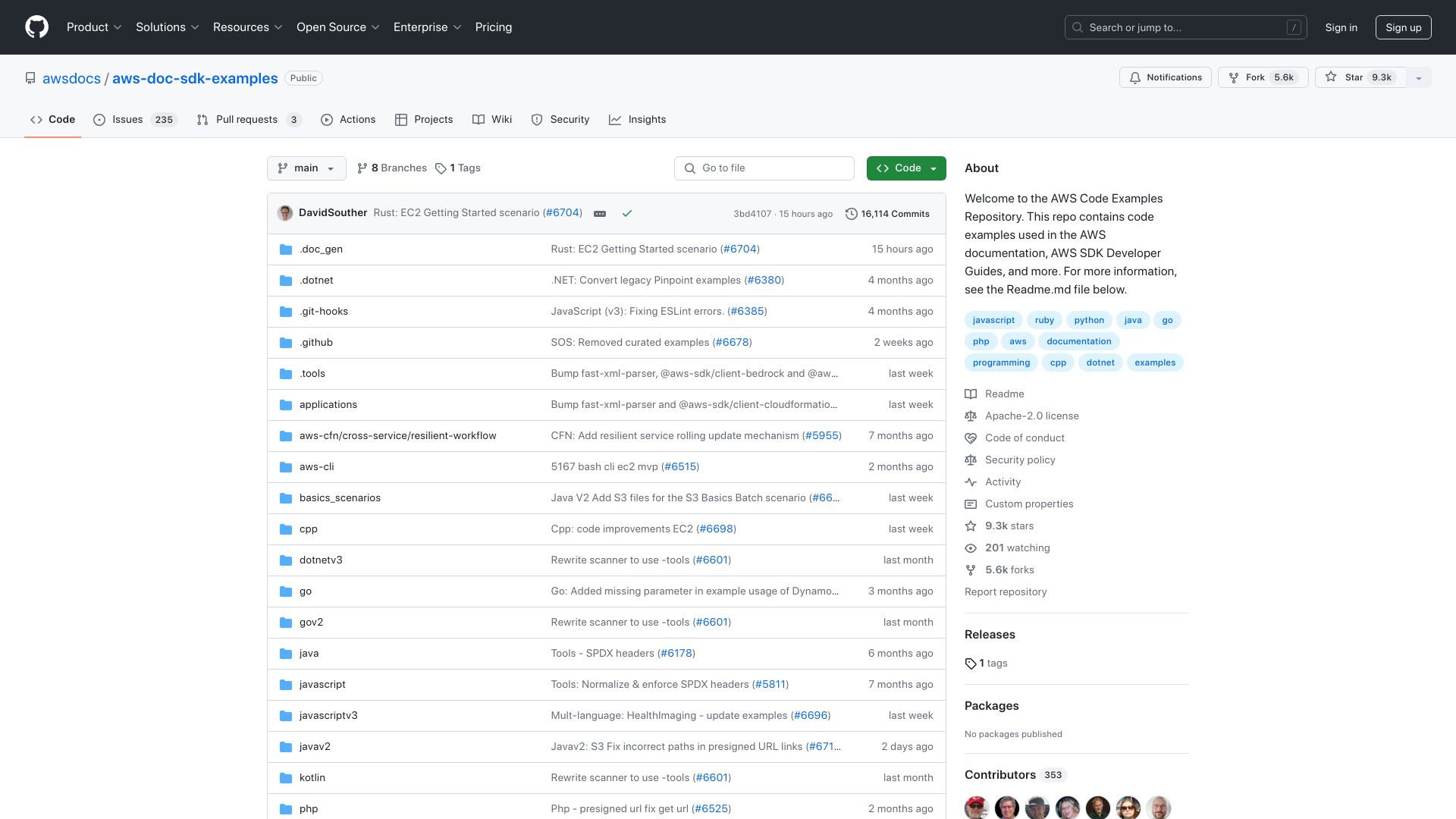View 16,114 Commits history
The width and height of the screenshot is (1456, 819).
(887, 214)
